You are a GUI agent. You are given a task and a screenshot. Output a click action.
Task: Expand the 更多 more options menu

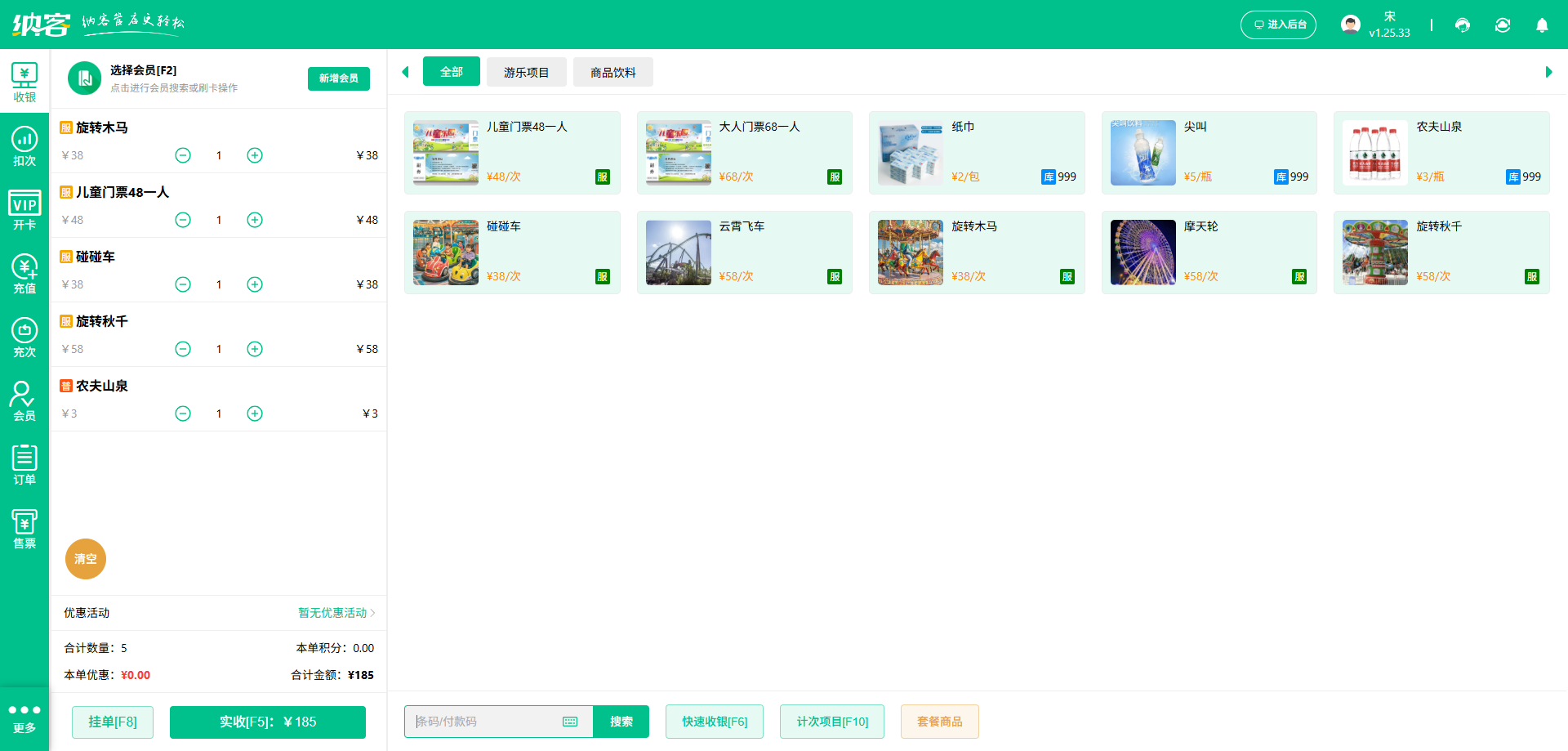click(24, 717)
